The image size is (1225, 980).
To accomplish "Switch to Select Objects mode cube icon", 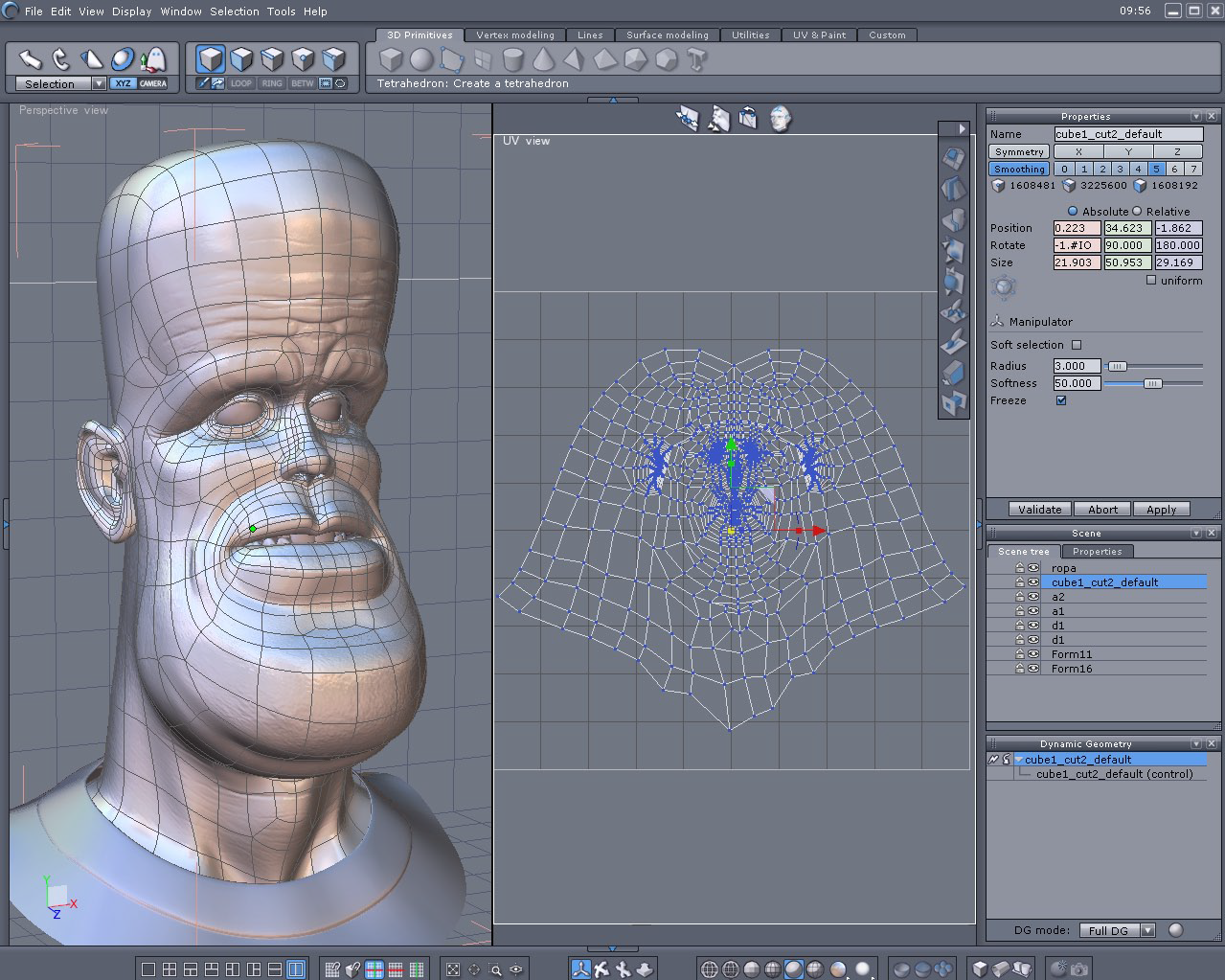I will coord(211,59).
